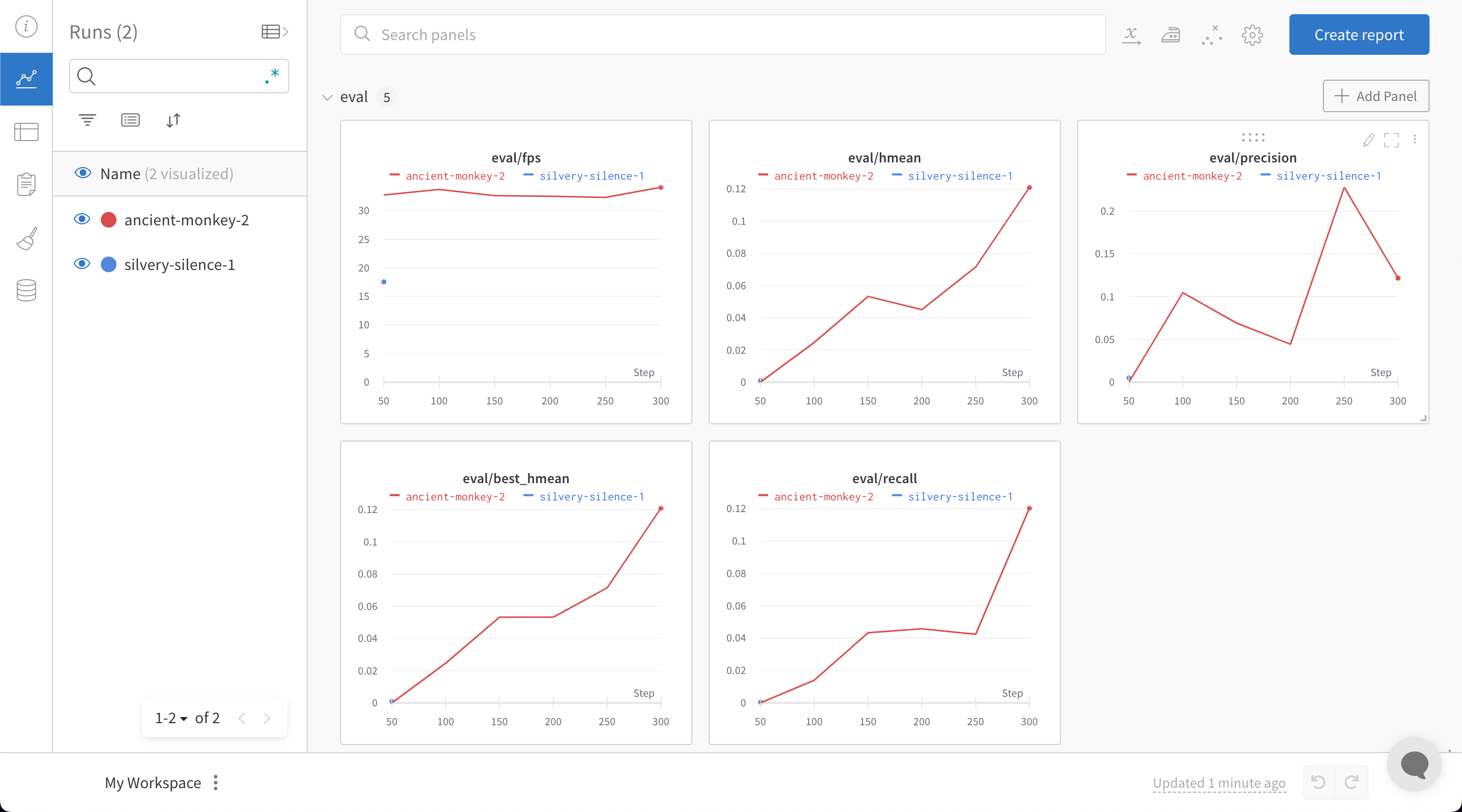Viewport: 1462px width, 812px height.
Task: Hide the ancient-monkey-2 run
Action: (82, 220)
